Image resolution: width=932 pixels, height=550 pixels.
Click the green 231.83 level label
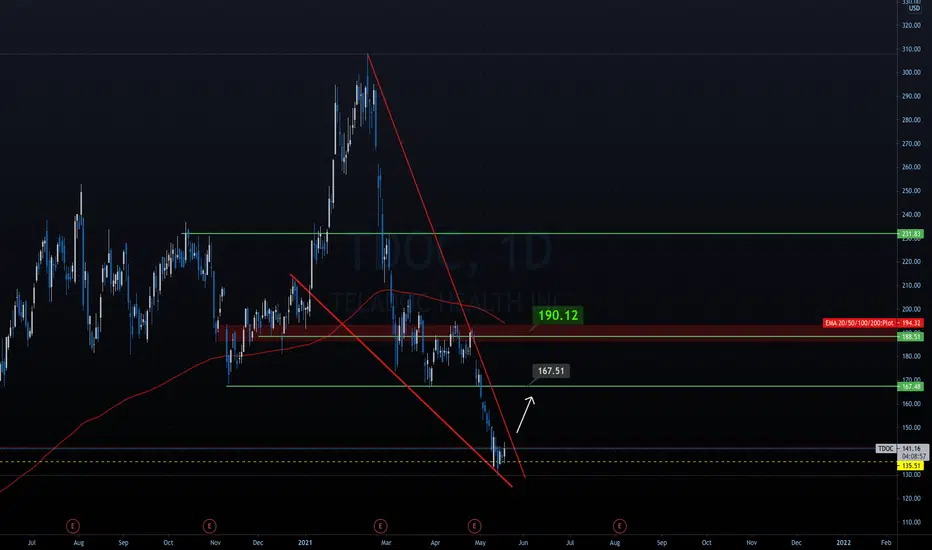click(x=911, y=234)
